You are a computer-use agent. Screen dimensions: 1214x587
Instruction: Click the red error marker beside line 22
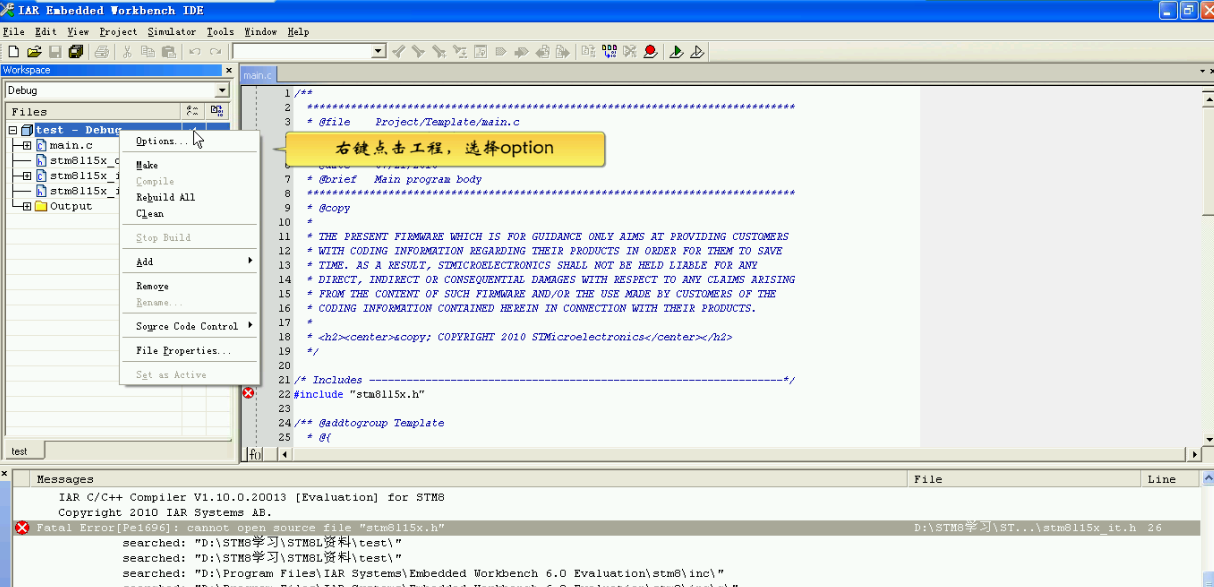[249, 394]
